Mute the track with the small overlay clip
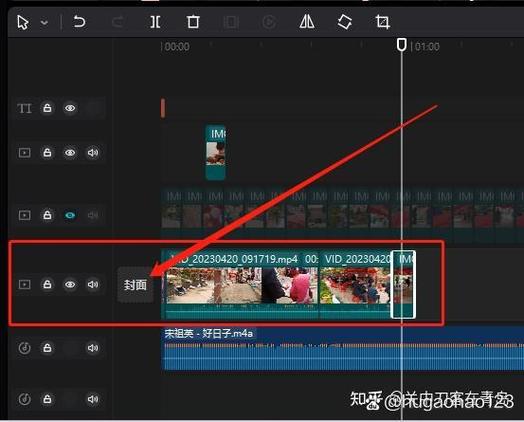Image resolution: width=524 pixels, height=422 pixels. (x=93, y=153)
